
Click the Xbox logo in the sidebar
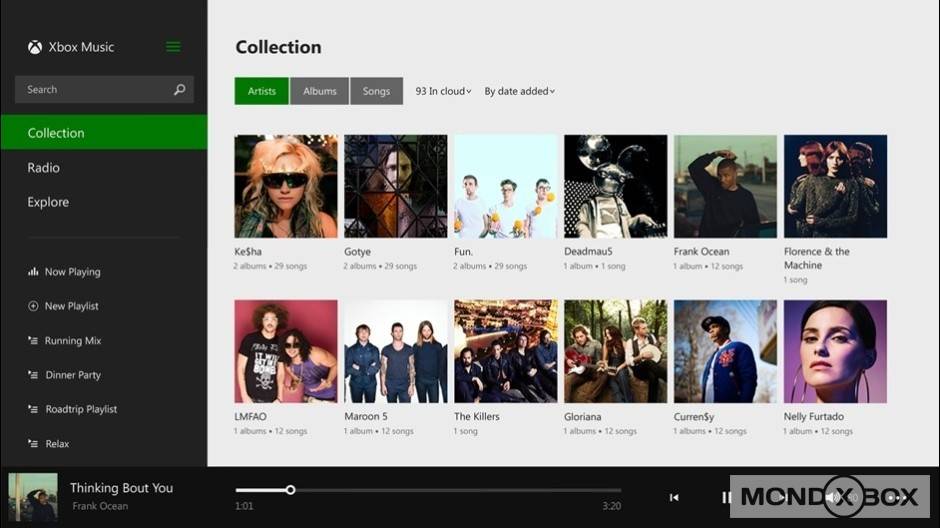[x=35, y=47]
